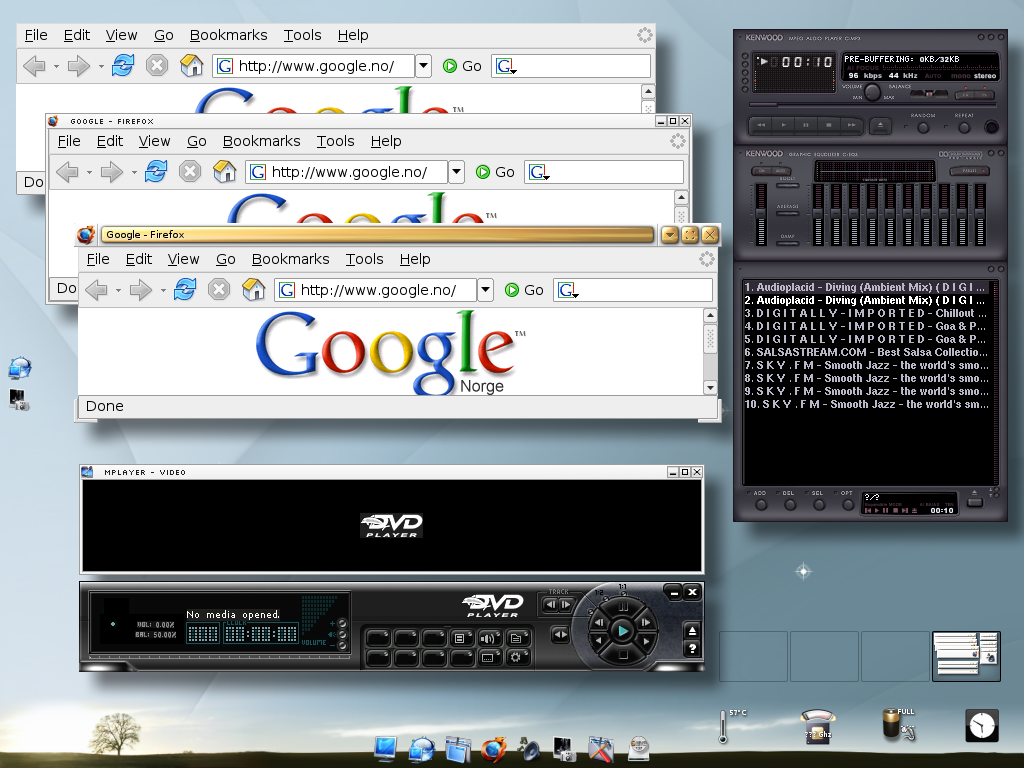1024x768 pixels.
Task: Open file browser icon on DVD player
Action: [516, 638]
